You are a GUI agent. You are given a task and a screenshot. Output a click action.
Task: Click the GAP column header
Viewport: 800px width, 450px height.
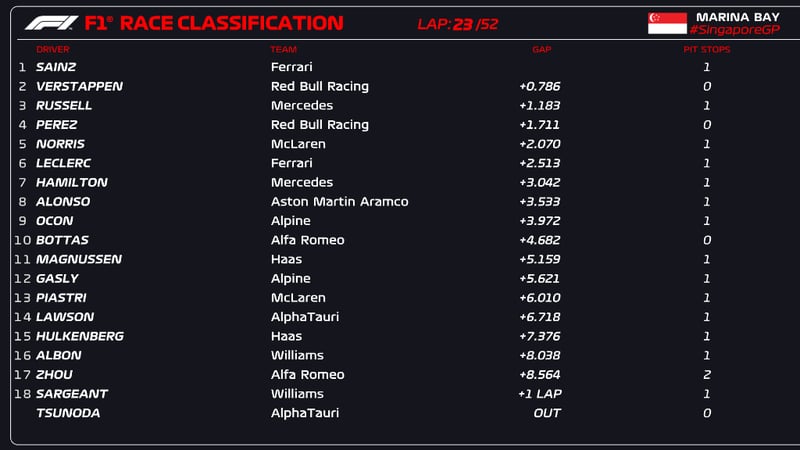coord(541,49)
